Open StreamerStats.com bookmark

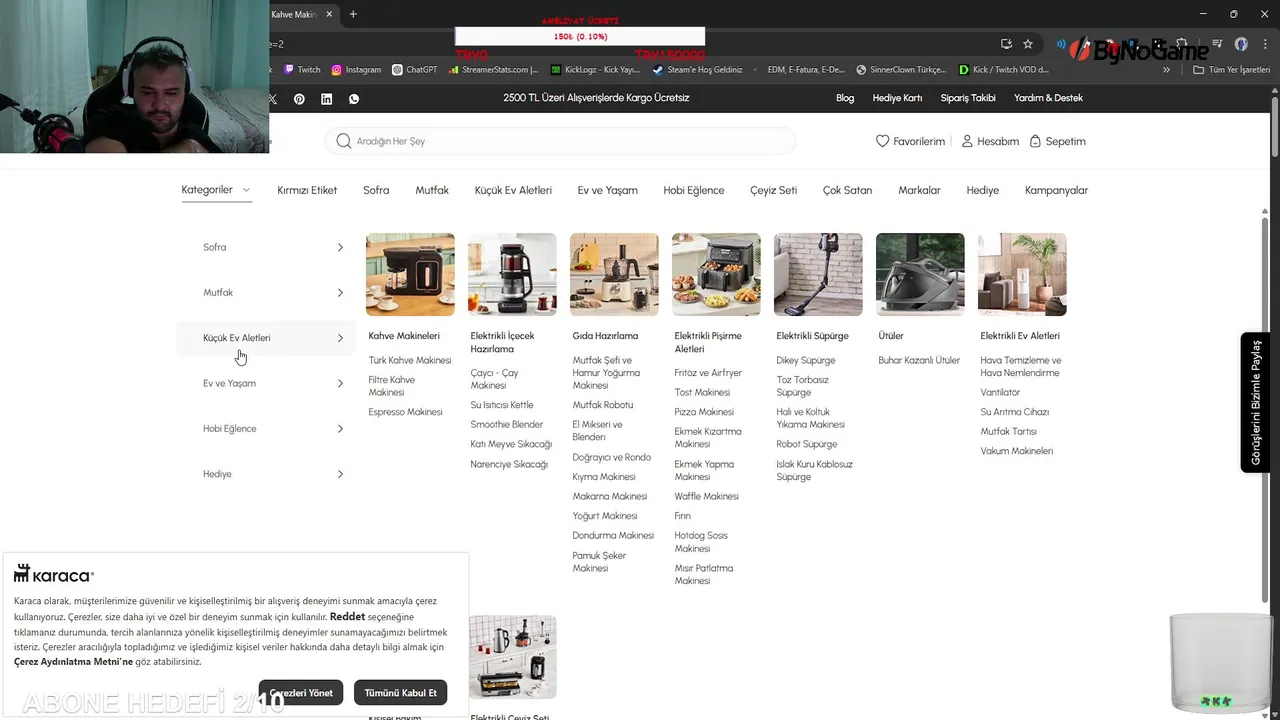[x=494, y=70]
